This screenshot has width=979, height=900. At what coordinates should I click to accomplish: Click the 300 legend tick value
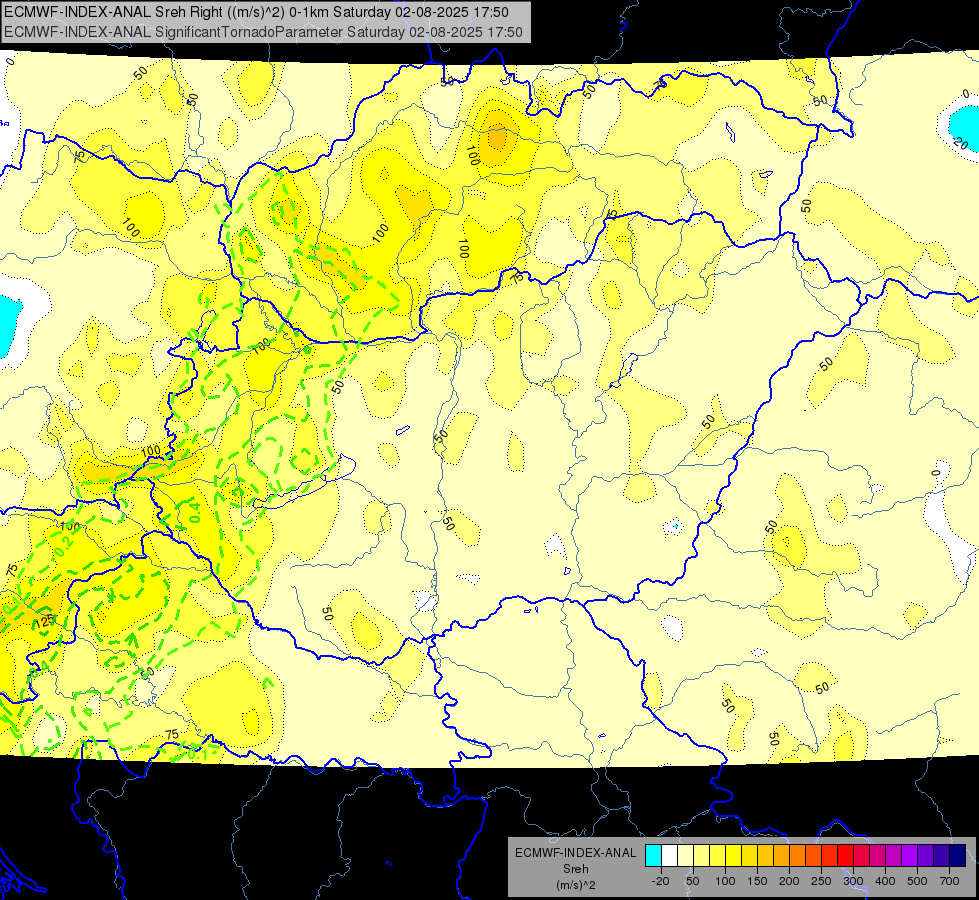(853, 881)
